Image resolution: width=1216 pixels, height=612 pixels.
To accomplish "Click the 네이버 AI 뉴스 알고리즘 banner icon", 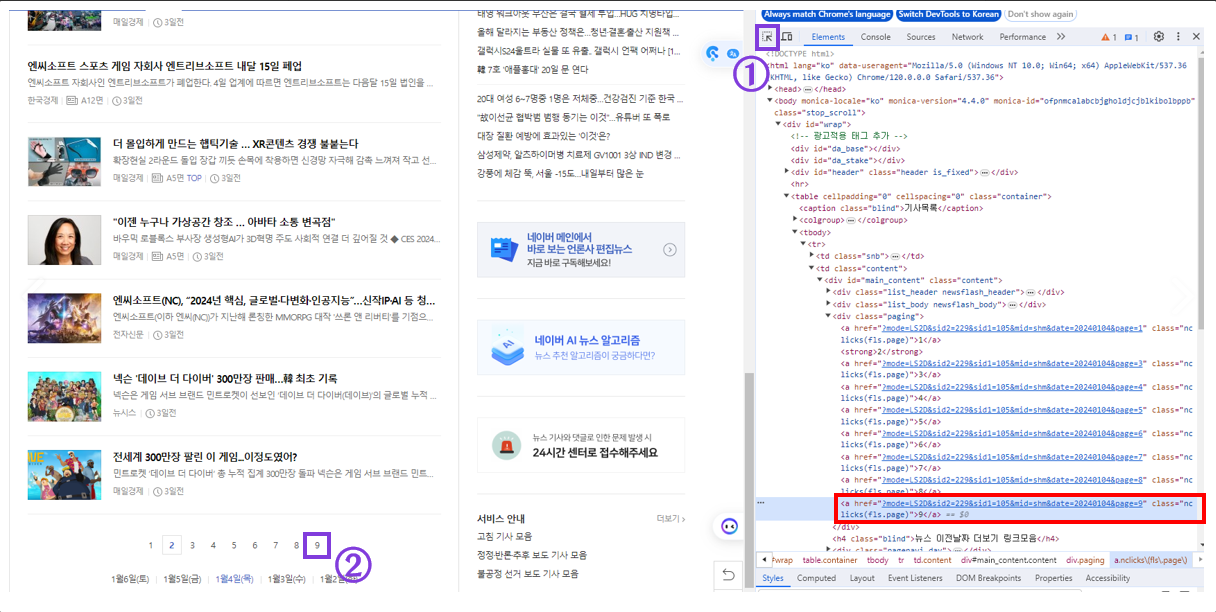I will [x=508, y=347].
